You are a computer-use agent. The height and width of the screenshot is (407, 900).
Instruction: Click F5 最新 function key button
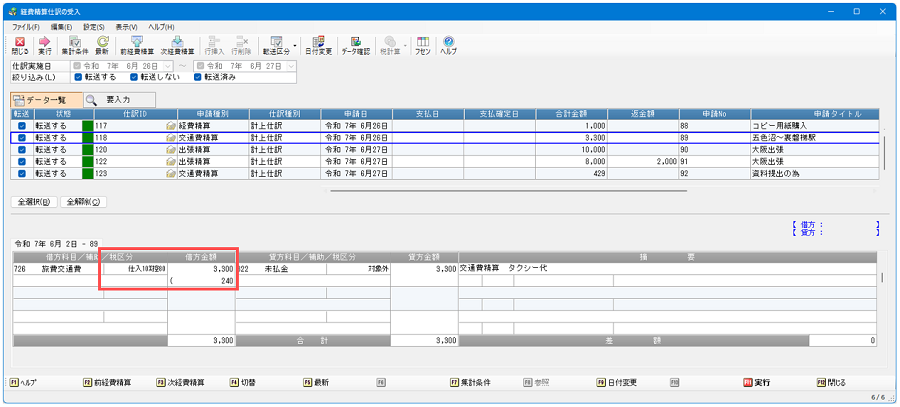316,382
